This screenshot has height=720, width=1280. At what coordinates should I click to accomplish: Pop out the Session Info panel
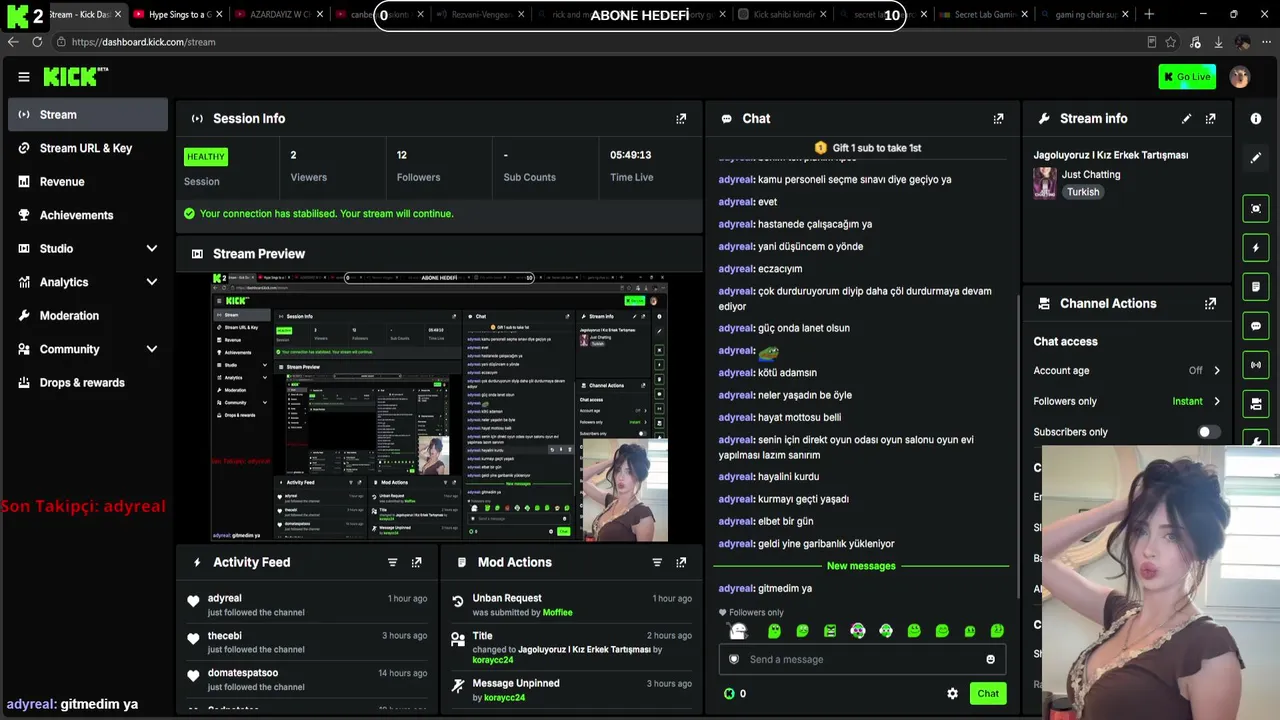click(681, 118)
